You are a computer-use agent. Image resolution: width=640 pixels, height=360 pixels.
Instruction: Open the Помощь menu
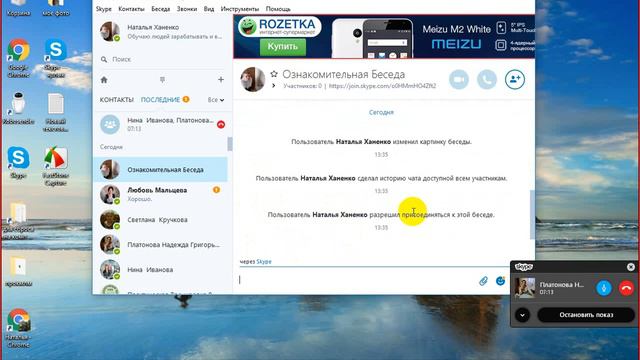click(x=278, y=9)
